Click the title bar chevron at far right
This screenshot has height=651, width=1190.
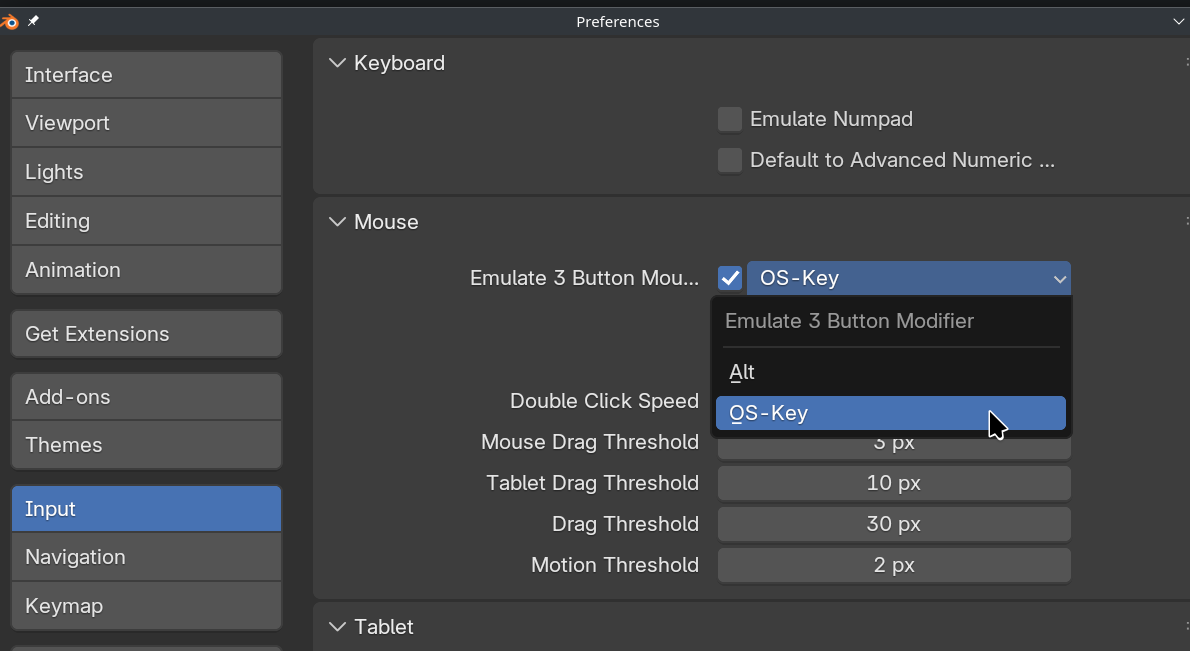pos(1177,21)
